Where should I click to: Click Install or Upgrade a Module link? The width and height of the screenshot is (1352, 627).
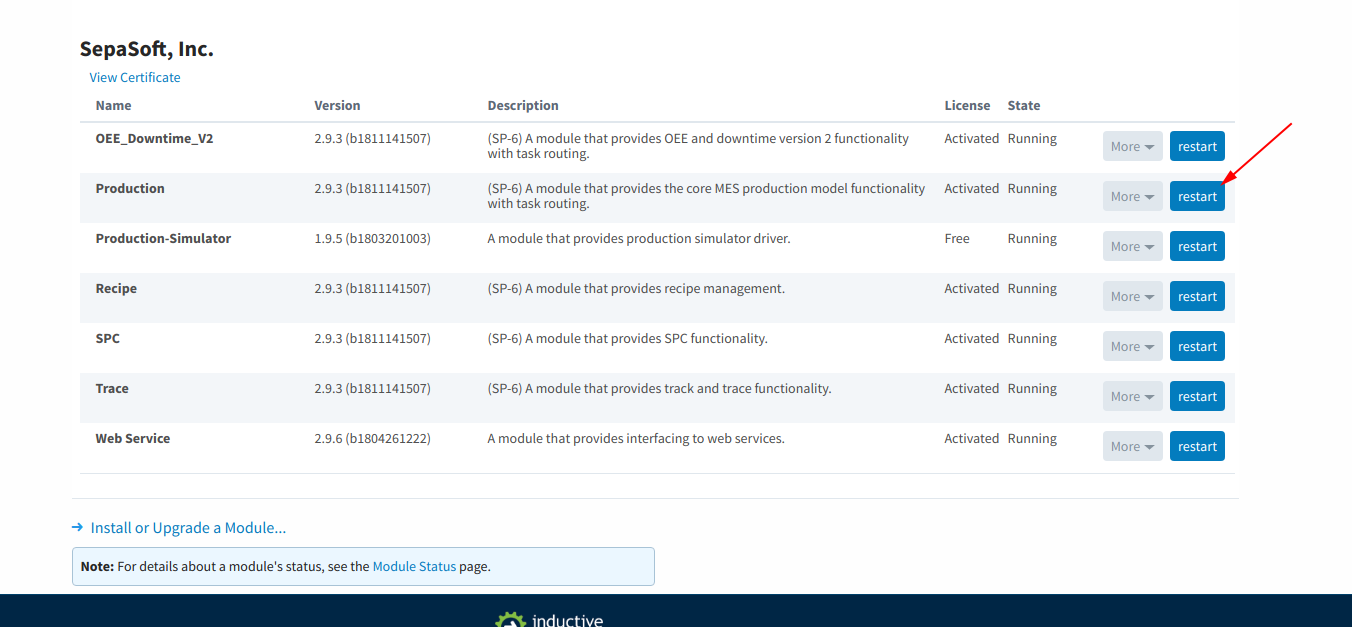point(188,527)
